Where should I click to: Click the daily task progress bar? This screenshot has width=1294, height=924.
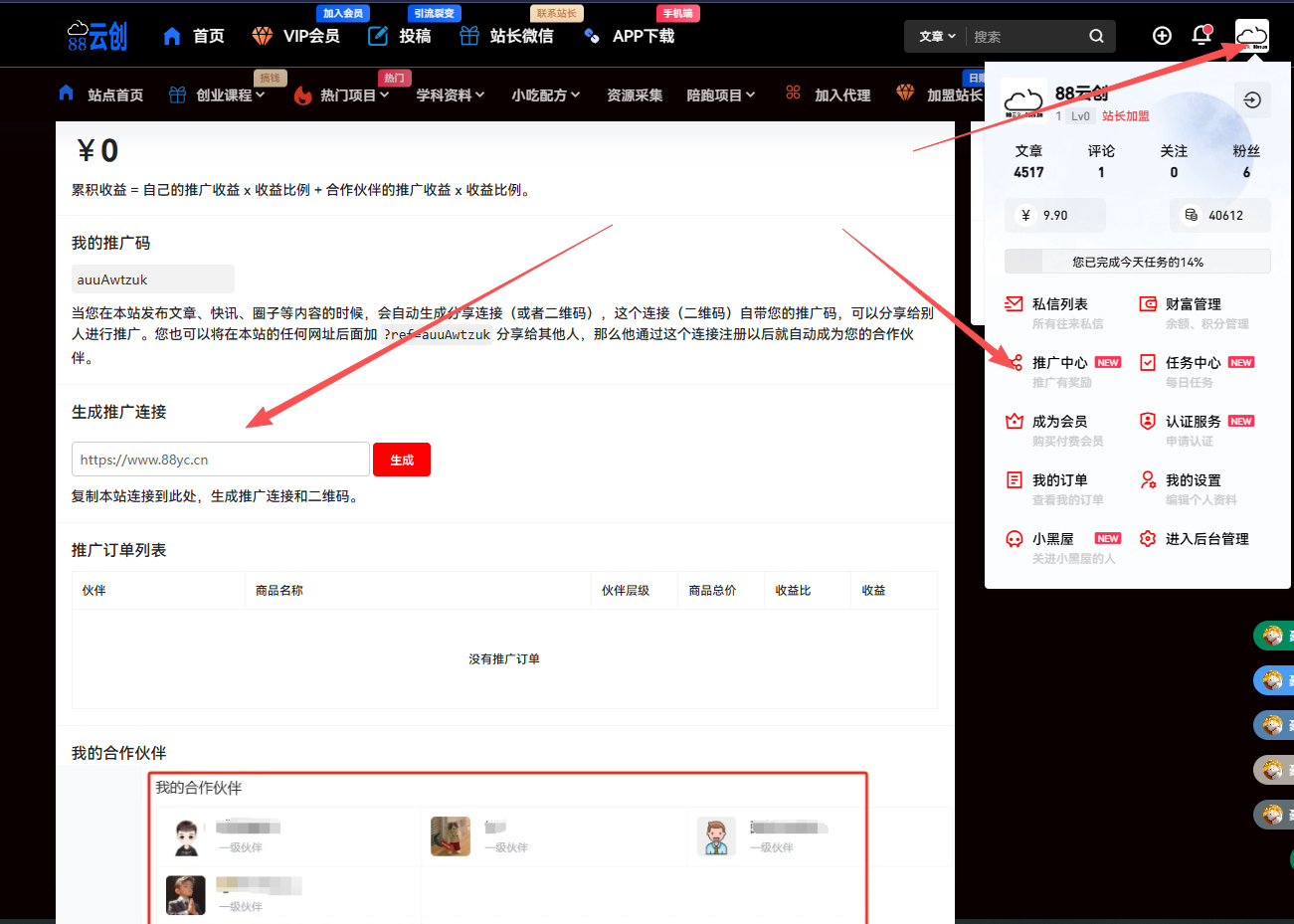point(1137,261)
